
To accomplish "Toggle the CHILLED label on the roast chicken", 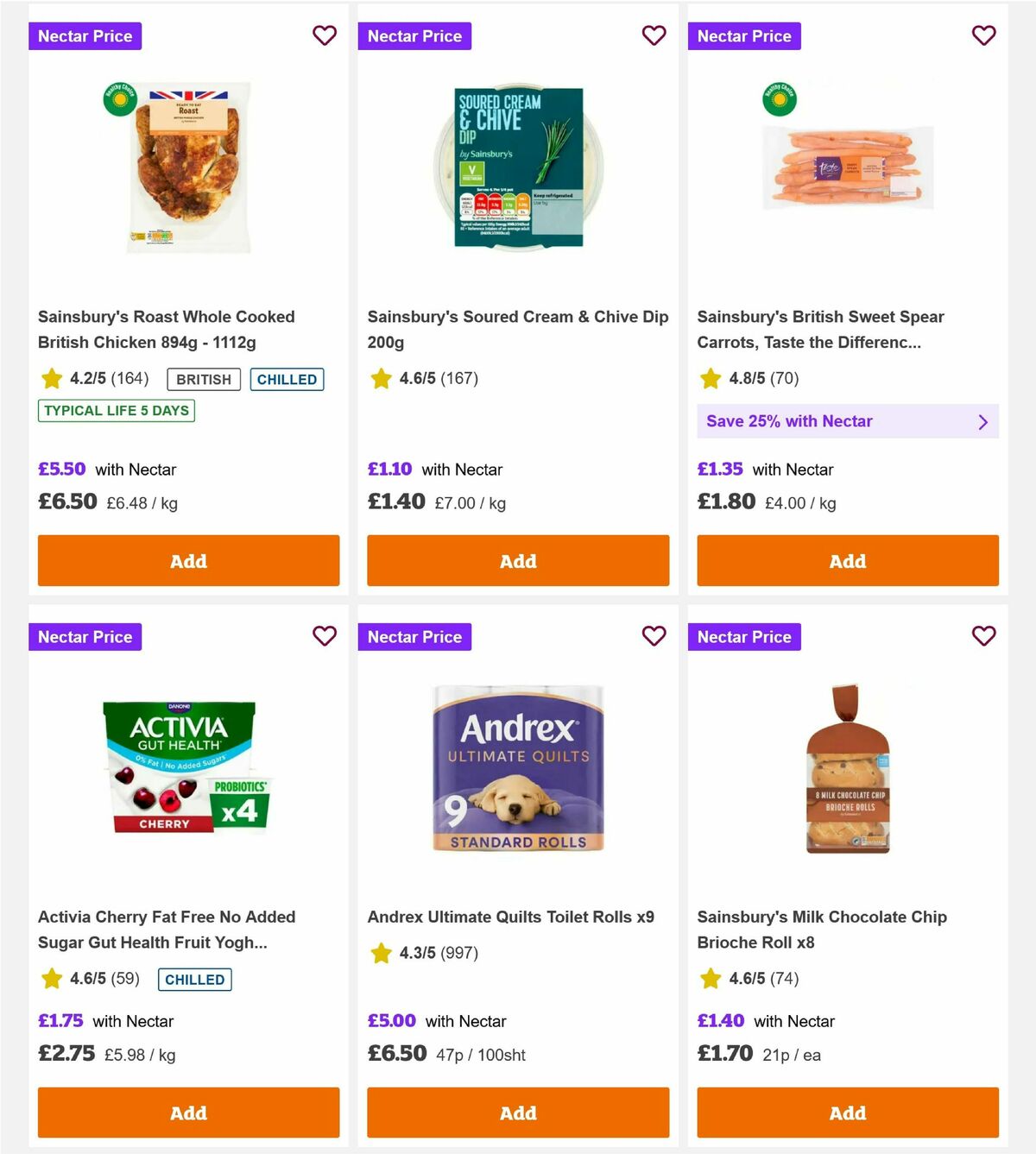I will coord(287,379).
